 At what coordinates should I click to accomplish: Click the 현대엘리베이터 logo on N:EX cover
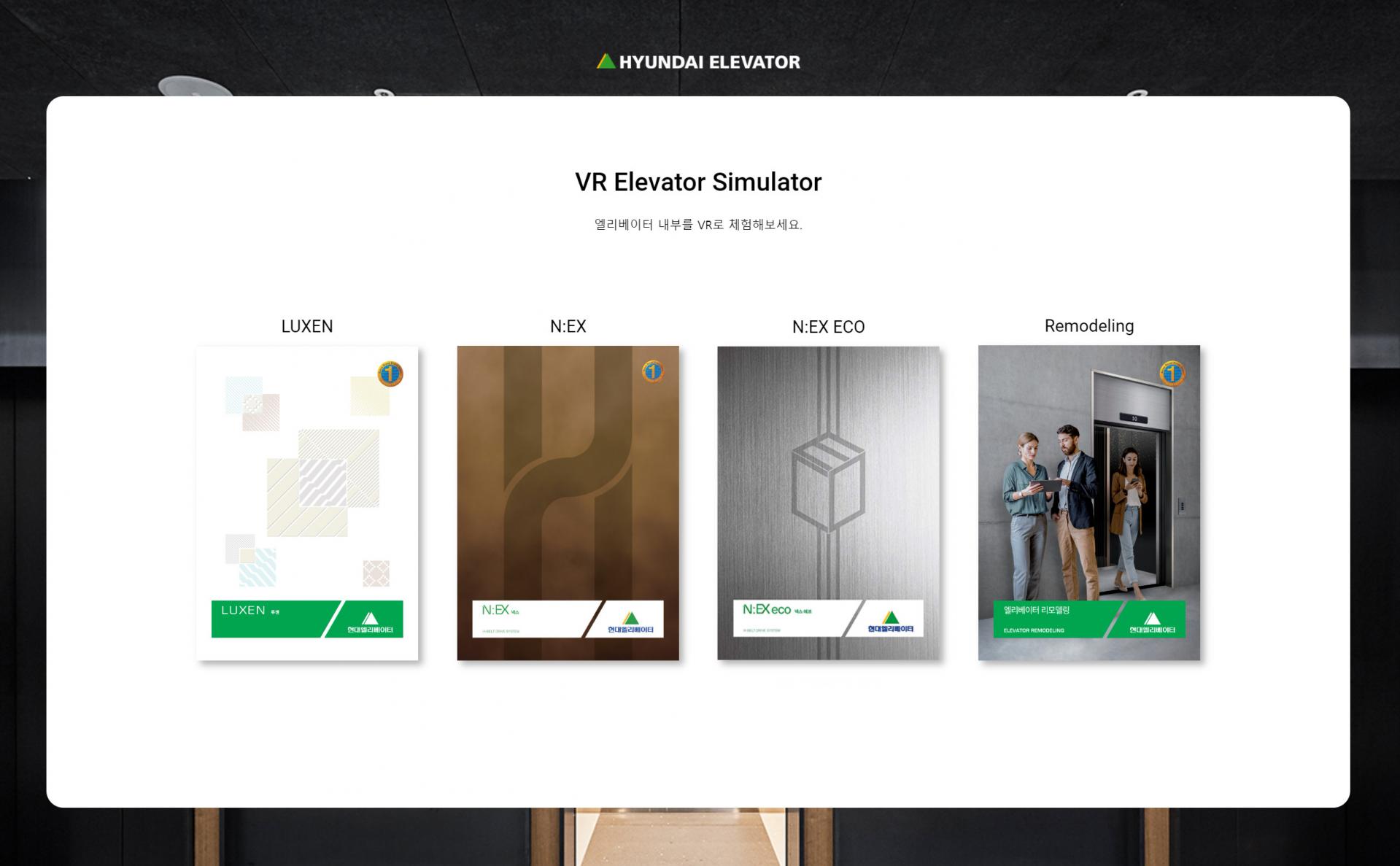[x=630, y=623]
